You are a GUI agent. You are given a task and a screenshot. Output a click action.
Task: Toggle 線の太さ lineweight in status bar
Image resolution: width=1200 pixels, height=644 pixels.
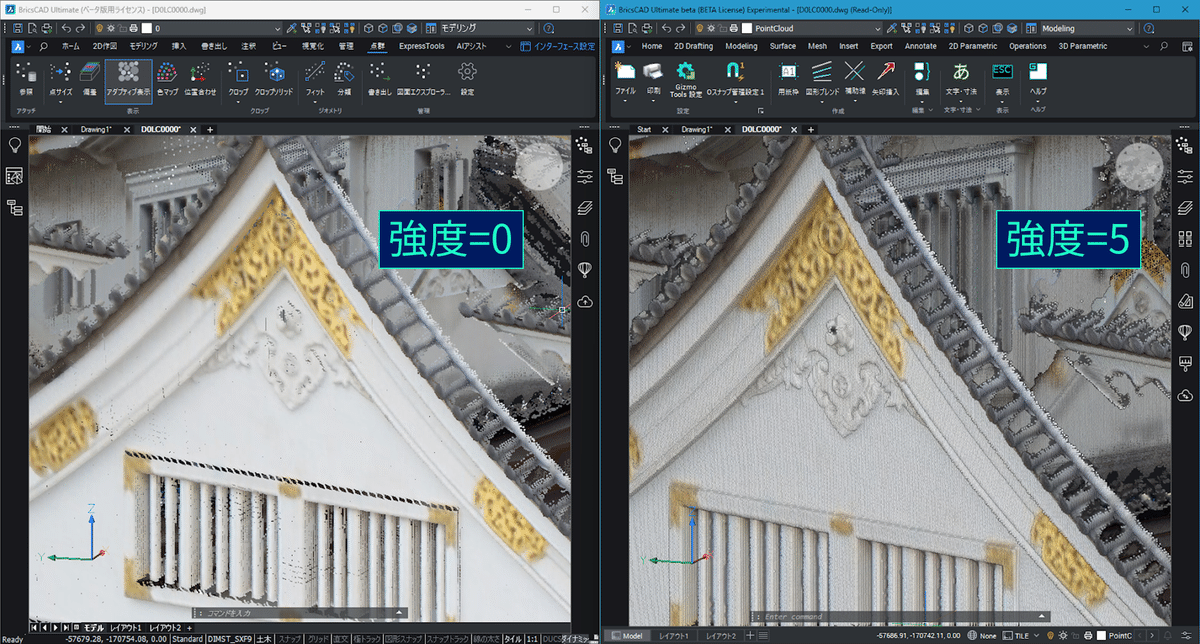[485, 638]
